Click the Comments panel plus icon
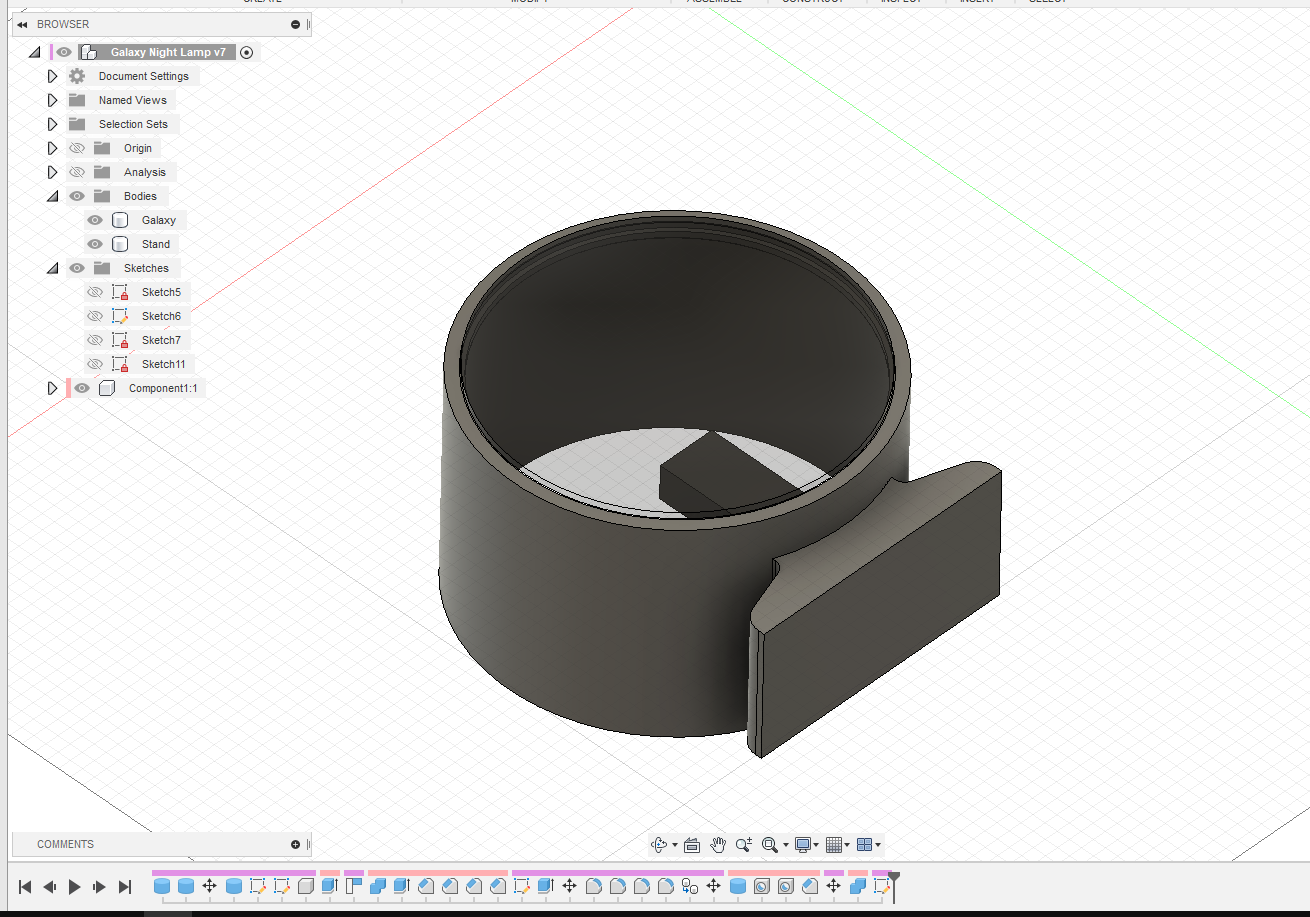This screenshot has width=1310, height=917. tap(295, 844)
